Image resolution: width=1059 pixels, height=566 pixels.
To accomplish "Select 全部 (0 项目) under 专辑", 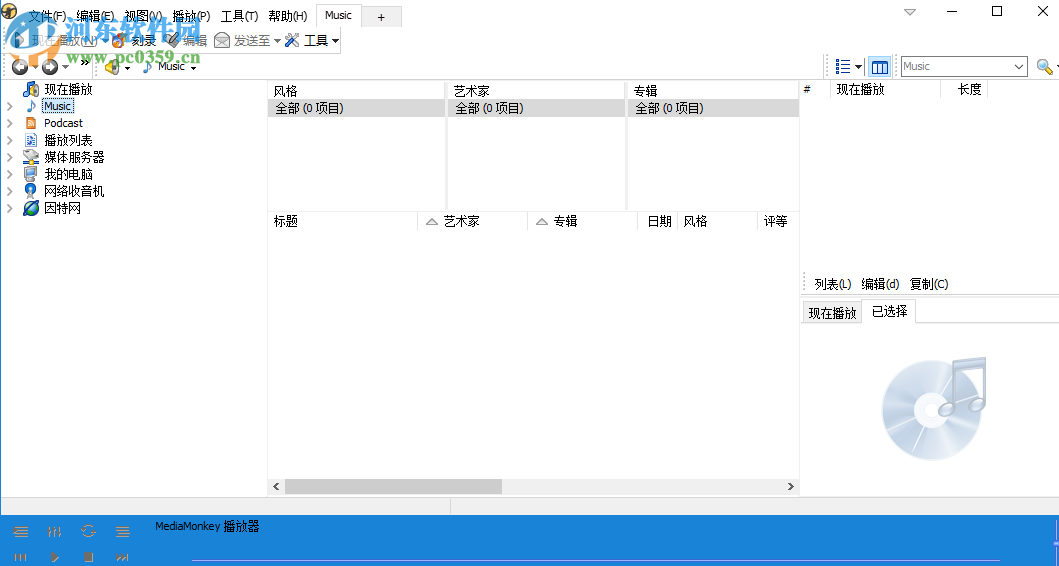I will 713,108.
